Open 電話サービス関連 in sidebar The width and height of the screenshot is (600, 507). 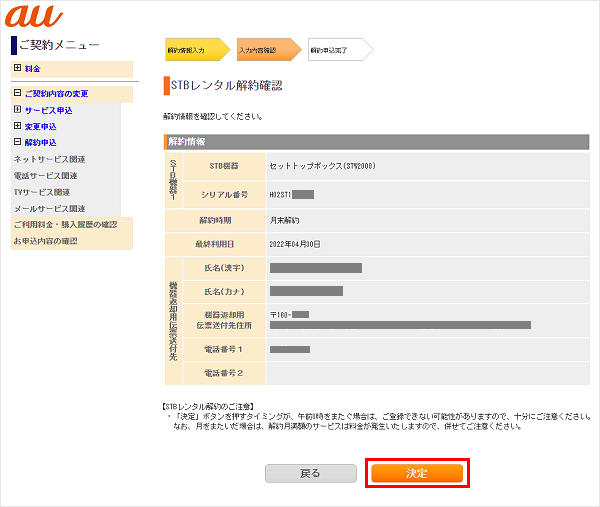point(48,175)
